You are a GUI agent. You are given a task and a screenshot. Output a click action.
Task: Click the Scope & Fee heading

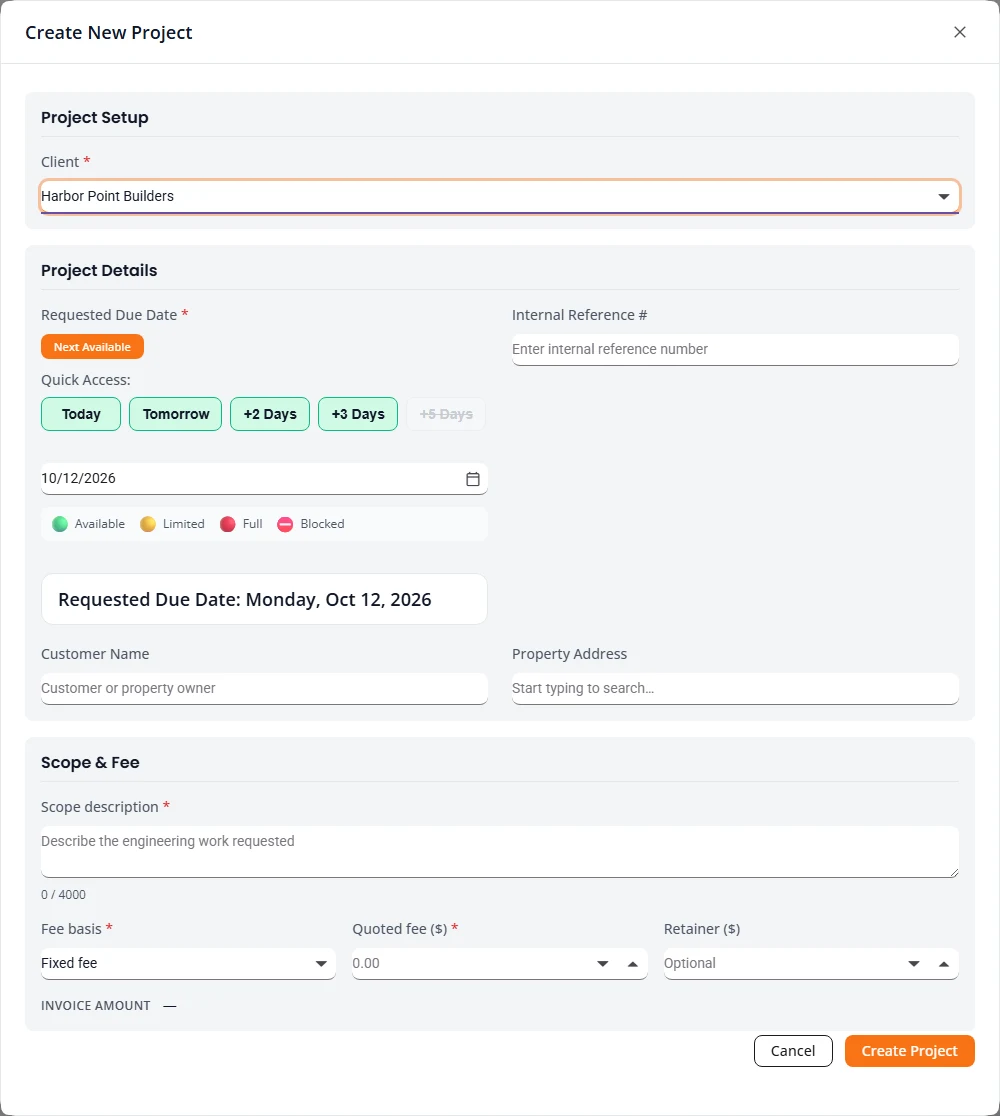click(90, 763)
